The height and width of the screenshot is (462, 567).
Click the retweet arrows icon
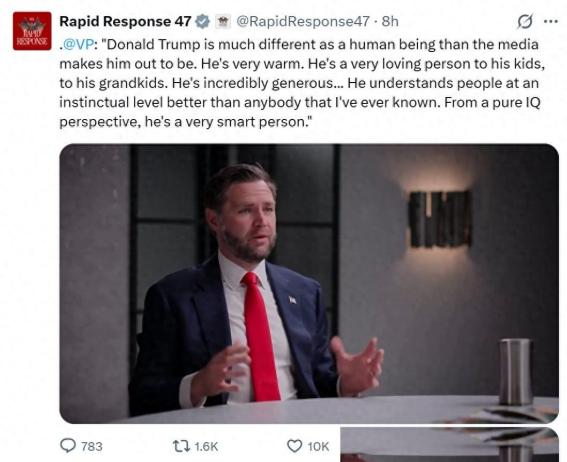tap(182, 446)
